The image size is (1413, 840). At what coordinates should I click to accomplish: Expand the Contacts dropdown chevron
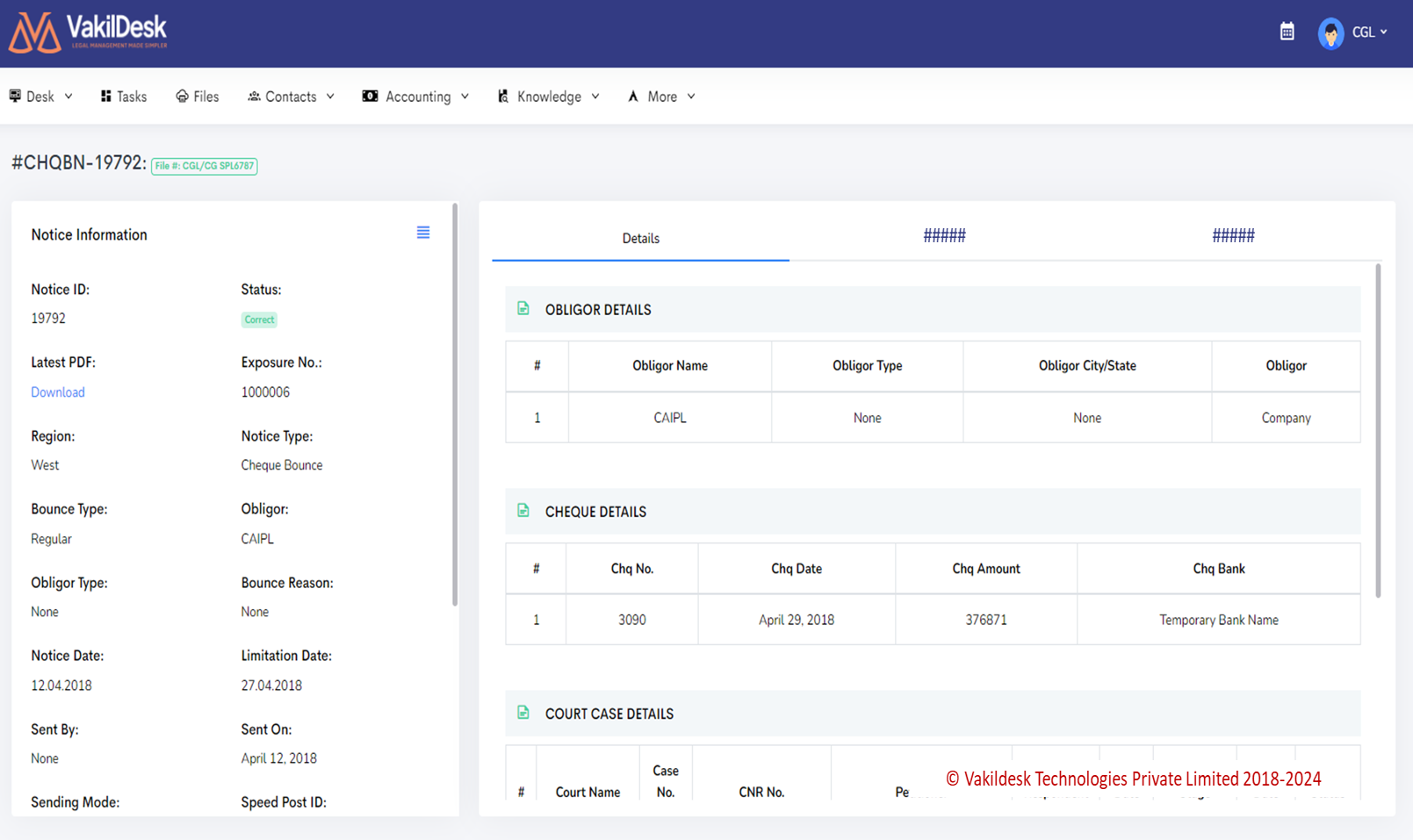click(330, 97)
